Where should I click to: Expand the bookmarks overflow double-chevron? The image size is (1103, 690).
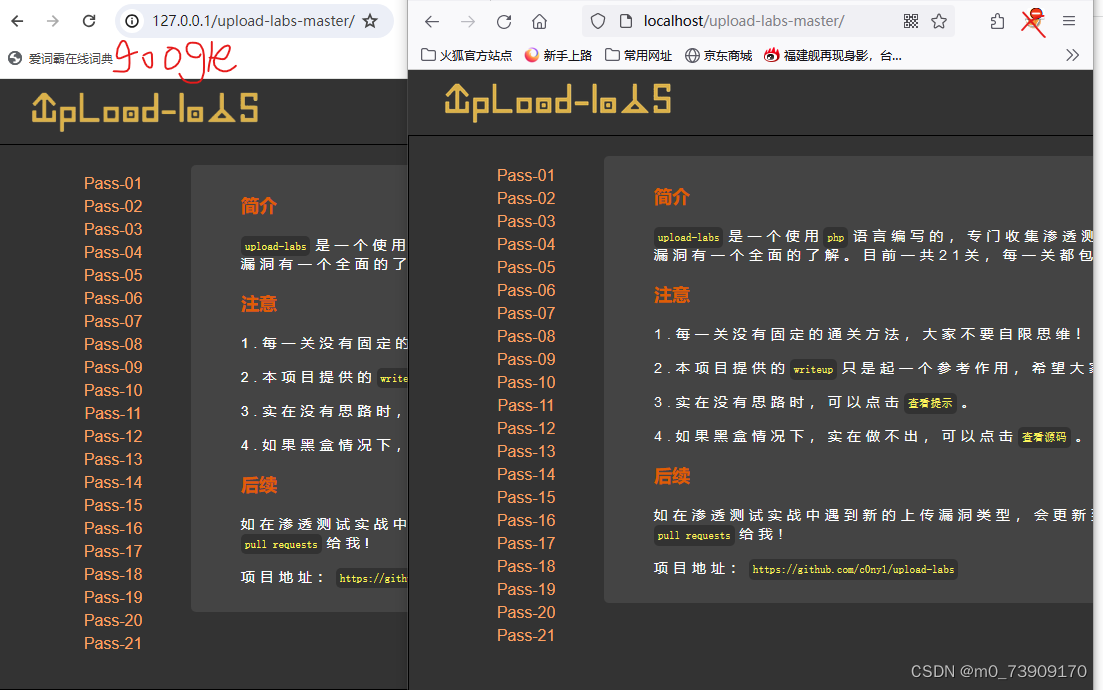pyautogui.click(x=1073, y=55)
